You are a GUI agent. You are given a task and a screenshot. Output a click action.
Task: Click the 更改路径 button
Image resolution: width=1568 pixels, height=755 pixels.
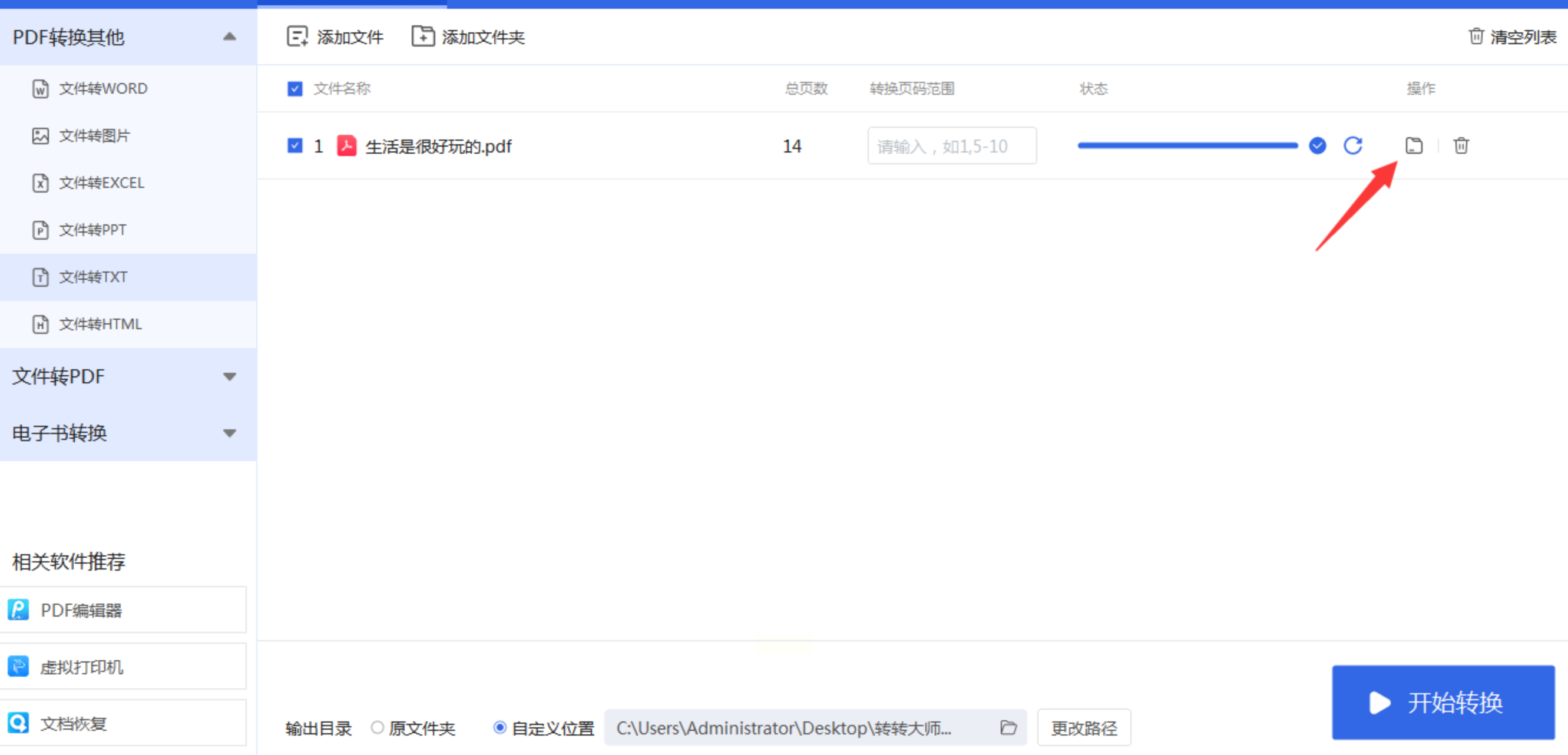click(x=1083, y=728)
